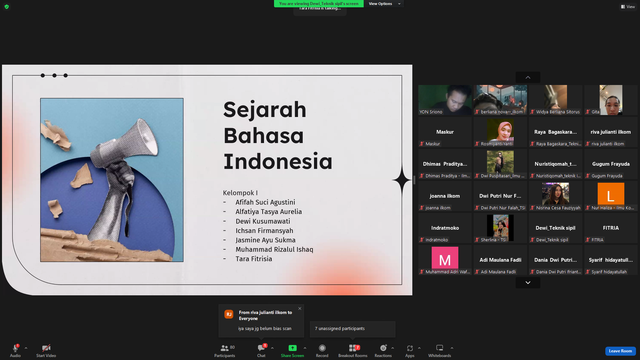Click the pink M avatar tile
This screenshot has height=360, width=640.
tap(445, 260)
